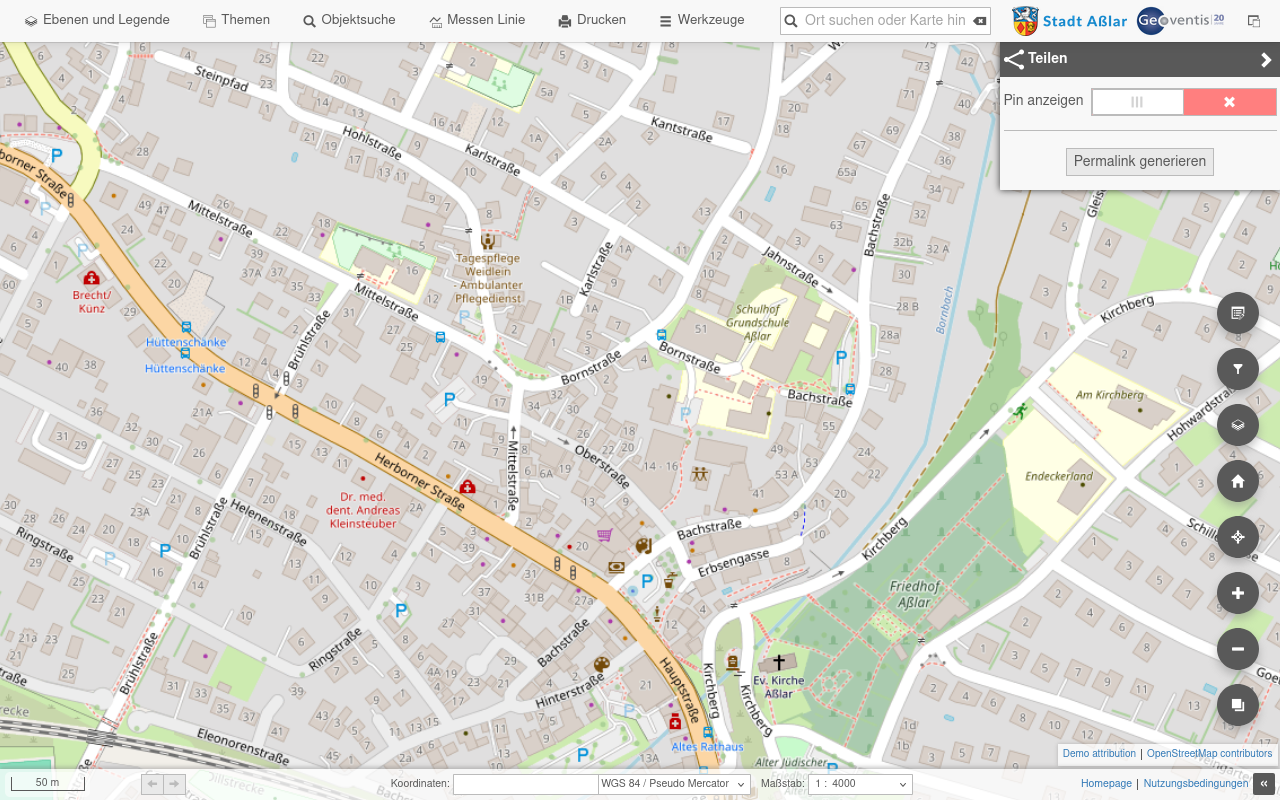Screen dimensions: 1280x800
Task: Select the Messen Linie tool
Action: pos(477,20)
